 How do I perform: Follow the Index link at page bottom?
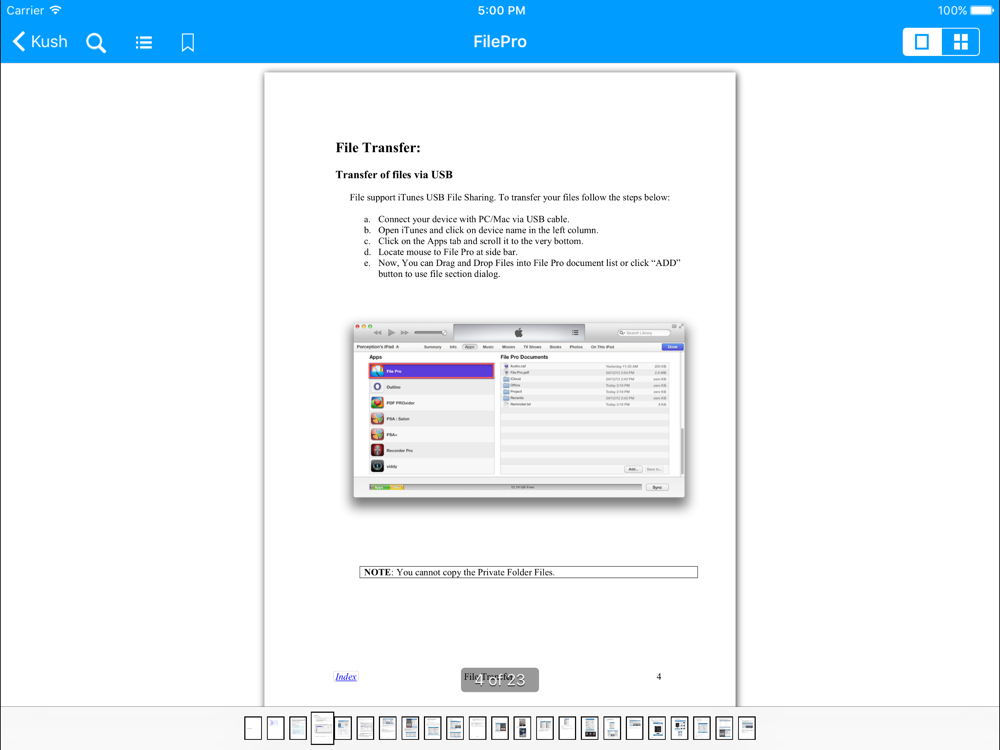pos(346,677)
